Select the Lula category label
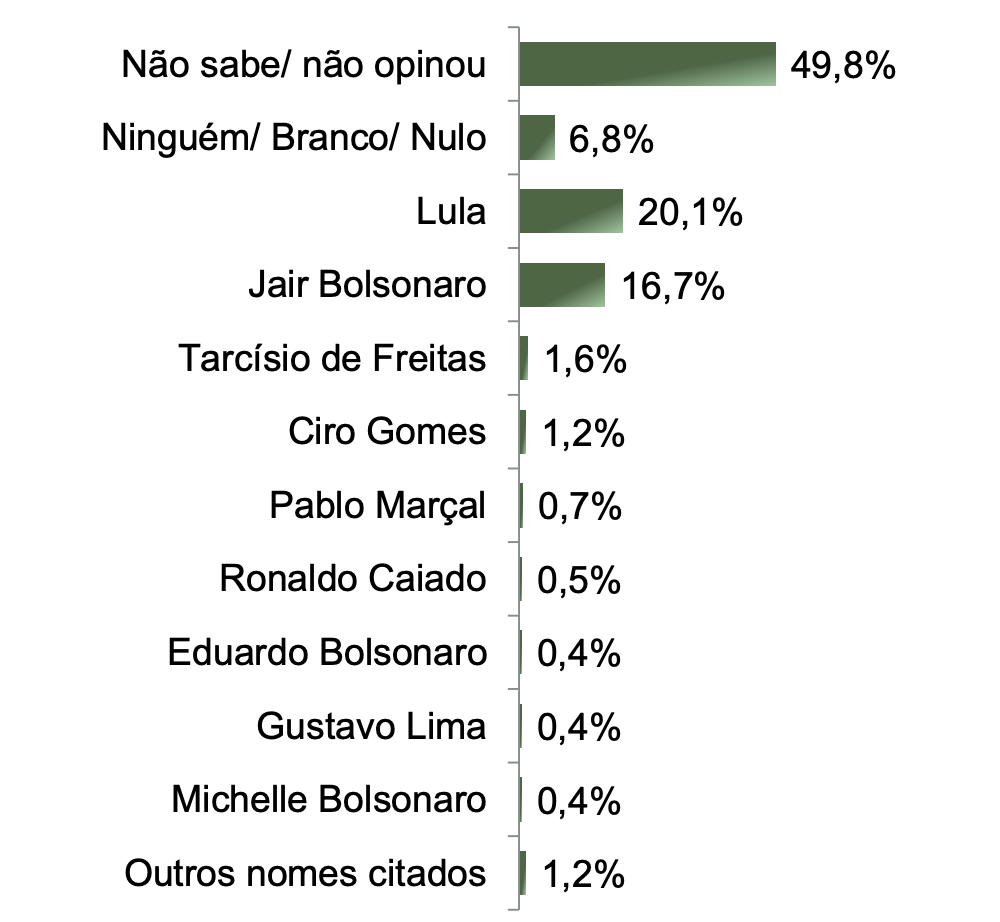 [x=452, y=212]
